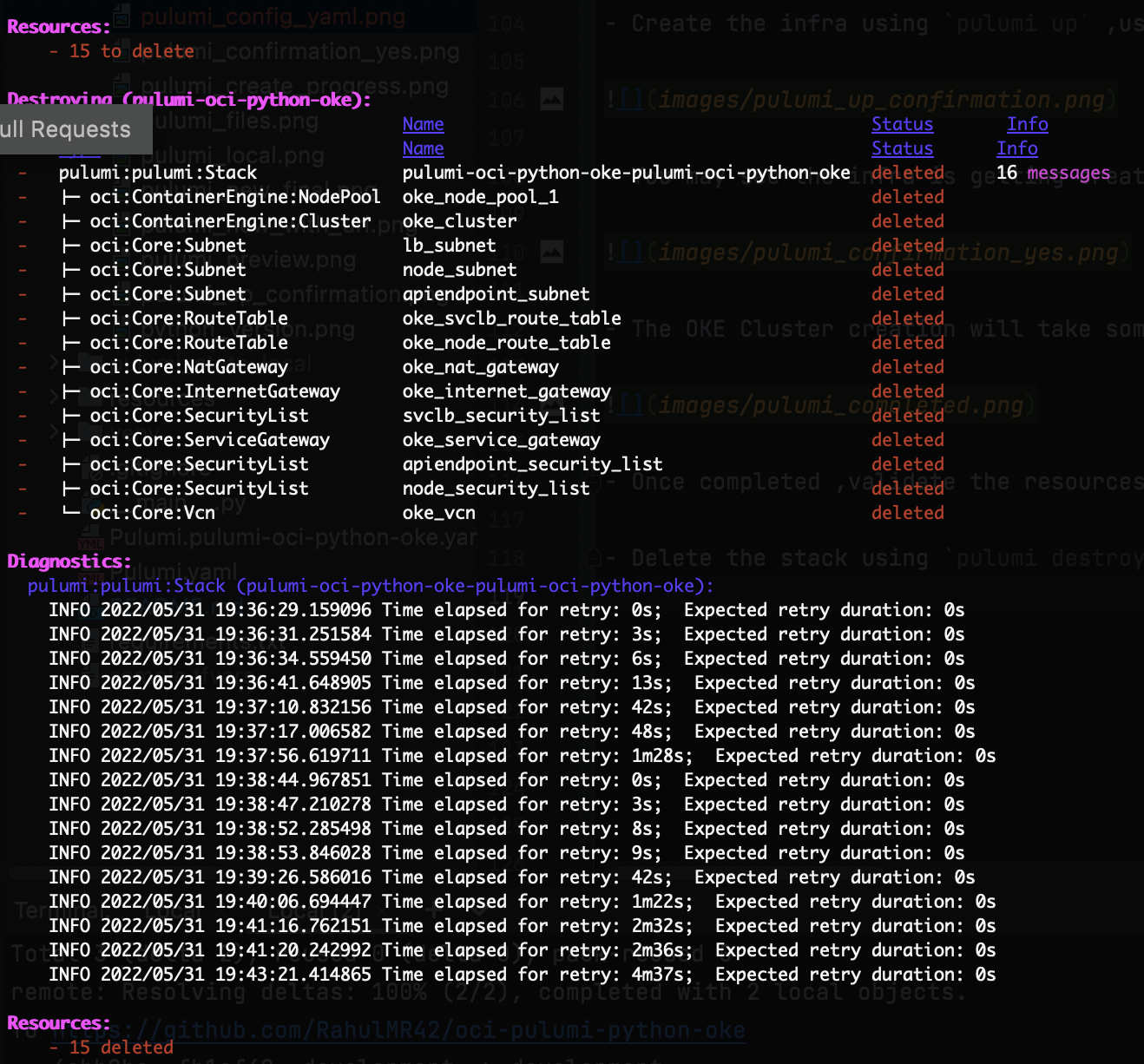Select the 'pulumi:pulumi:Stack' resource type text
This screenshot has width=1144, height=1064.
point(158,173)
